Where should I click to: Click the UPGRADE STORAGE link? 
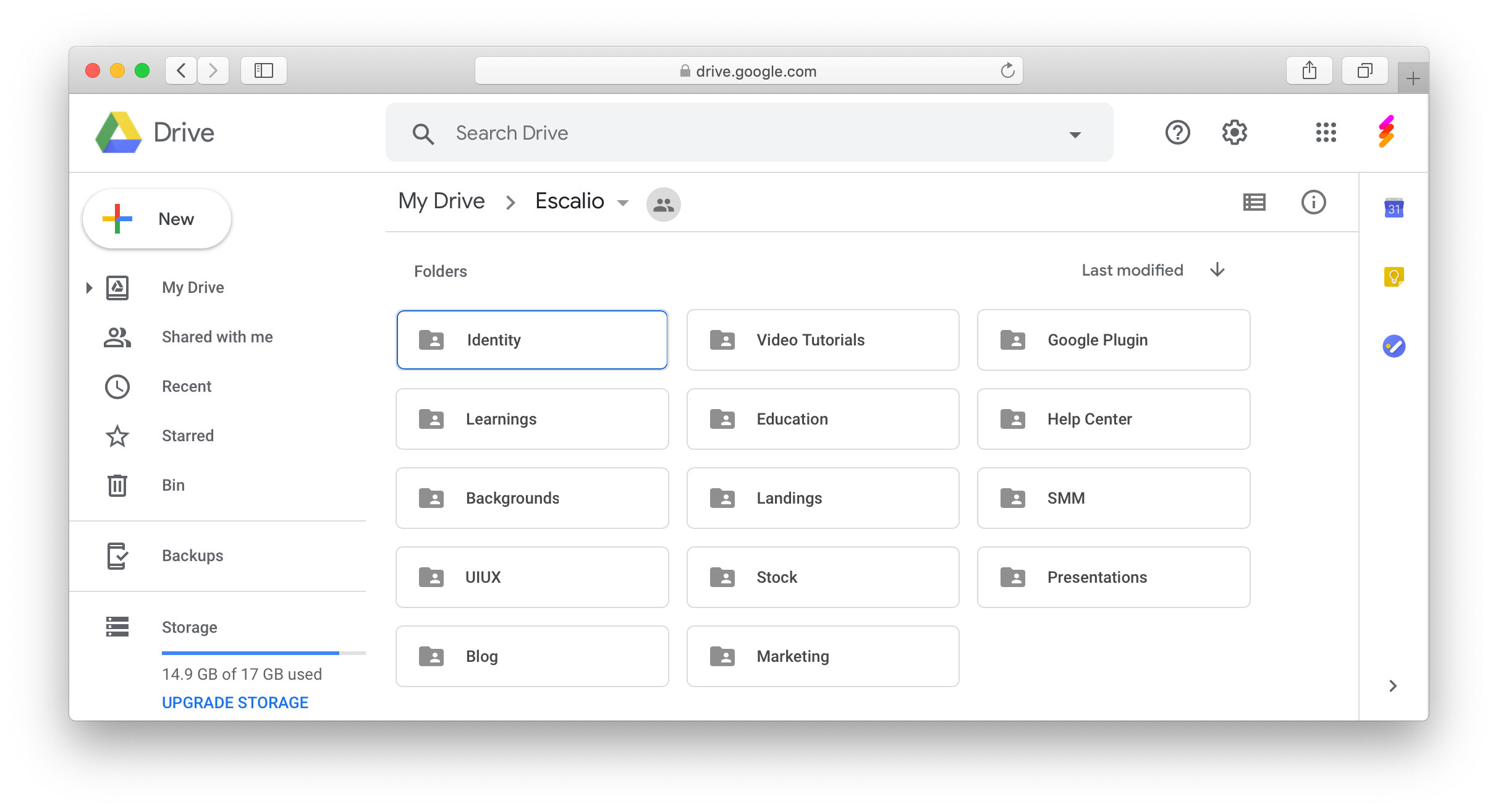(235, 703)
